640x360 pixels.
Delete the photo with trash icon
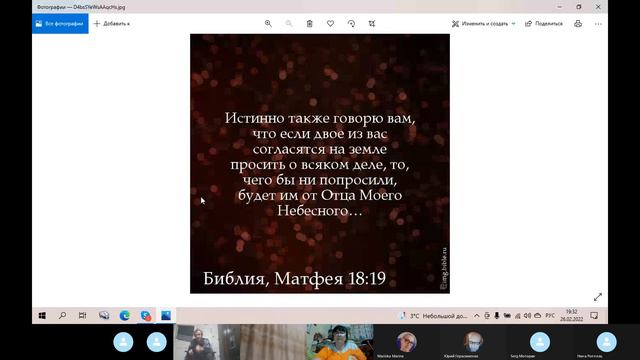pos(310,24)
